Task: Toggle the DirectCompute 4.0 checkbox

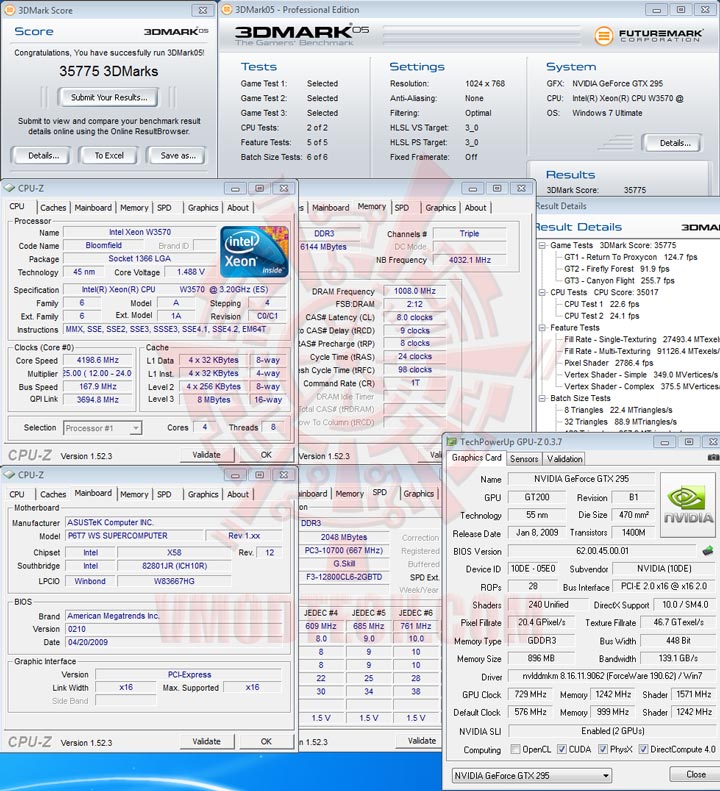Action: 643,749
